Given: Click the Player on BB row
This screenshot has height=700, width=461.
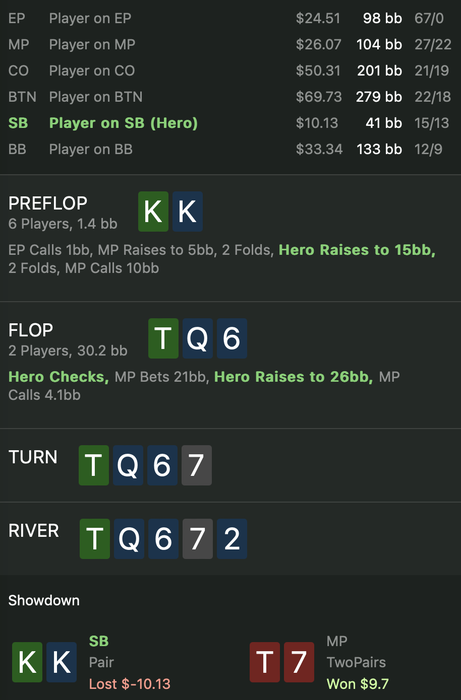Looking at the screenshot, I should click(230, 149).
